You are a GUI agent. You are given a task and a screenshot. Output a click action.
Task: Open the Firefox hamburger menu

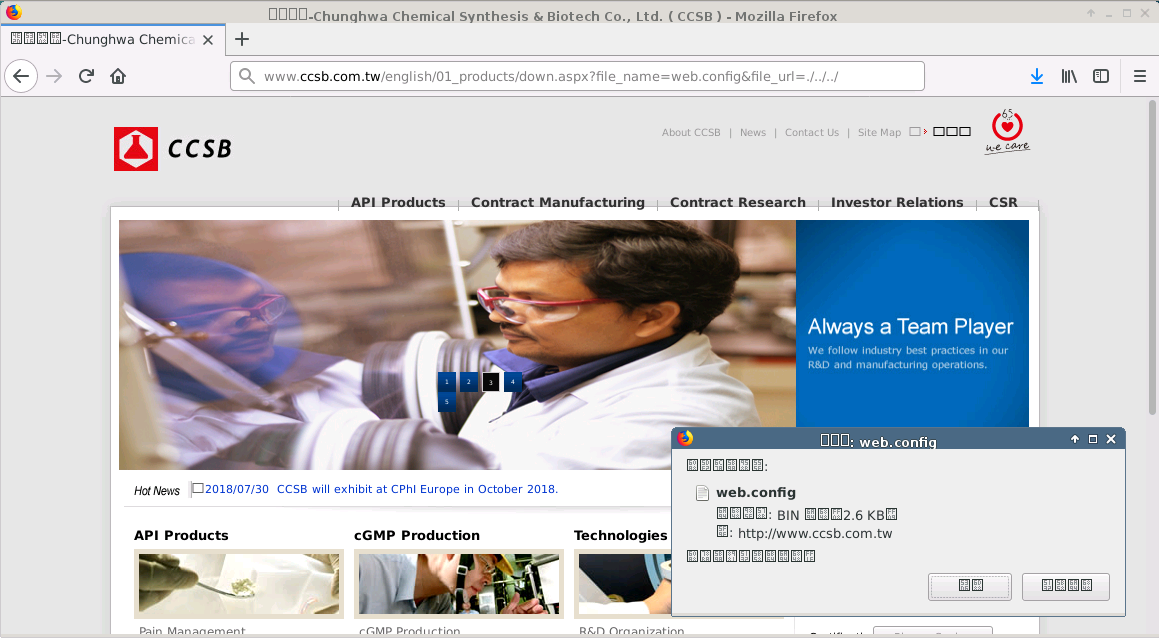pos(1140,76)
